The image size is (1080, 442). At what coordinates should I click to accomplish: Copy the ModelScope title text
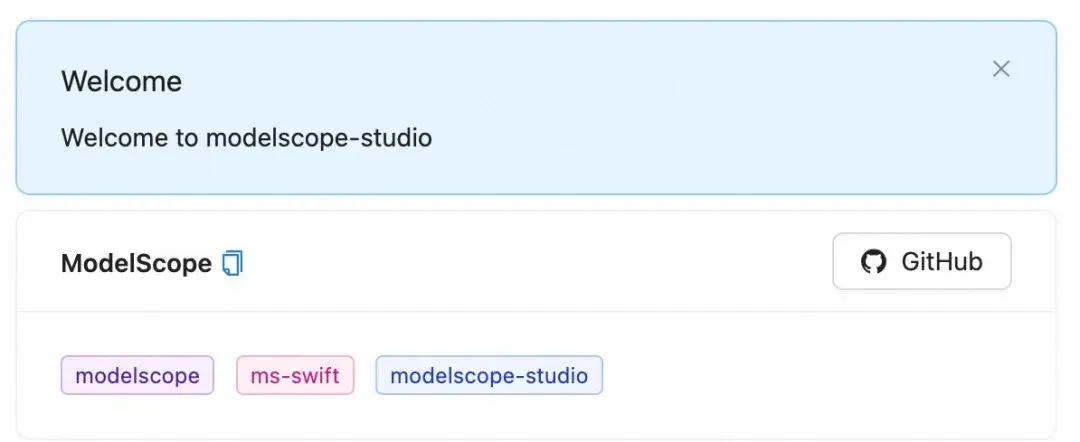click(232, 264)
